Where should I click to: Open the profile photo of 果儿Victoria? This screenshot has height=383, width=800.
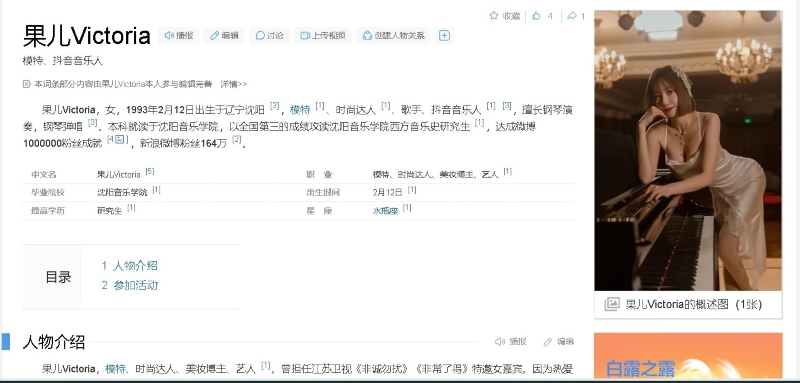pyautogui.click(x=688, y=150)
